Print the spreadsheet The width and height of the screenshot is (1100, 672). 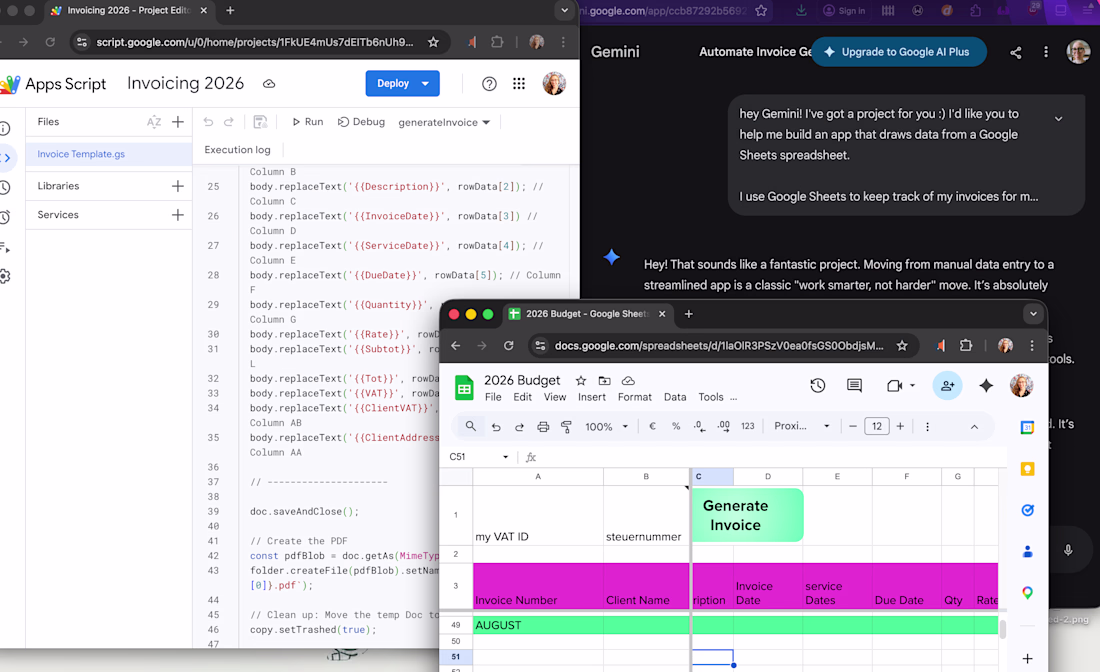[543, 426]
